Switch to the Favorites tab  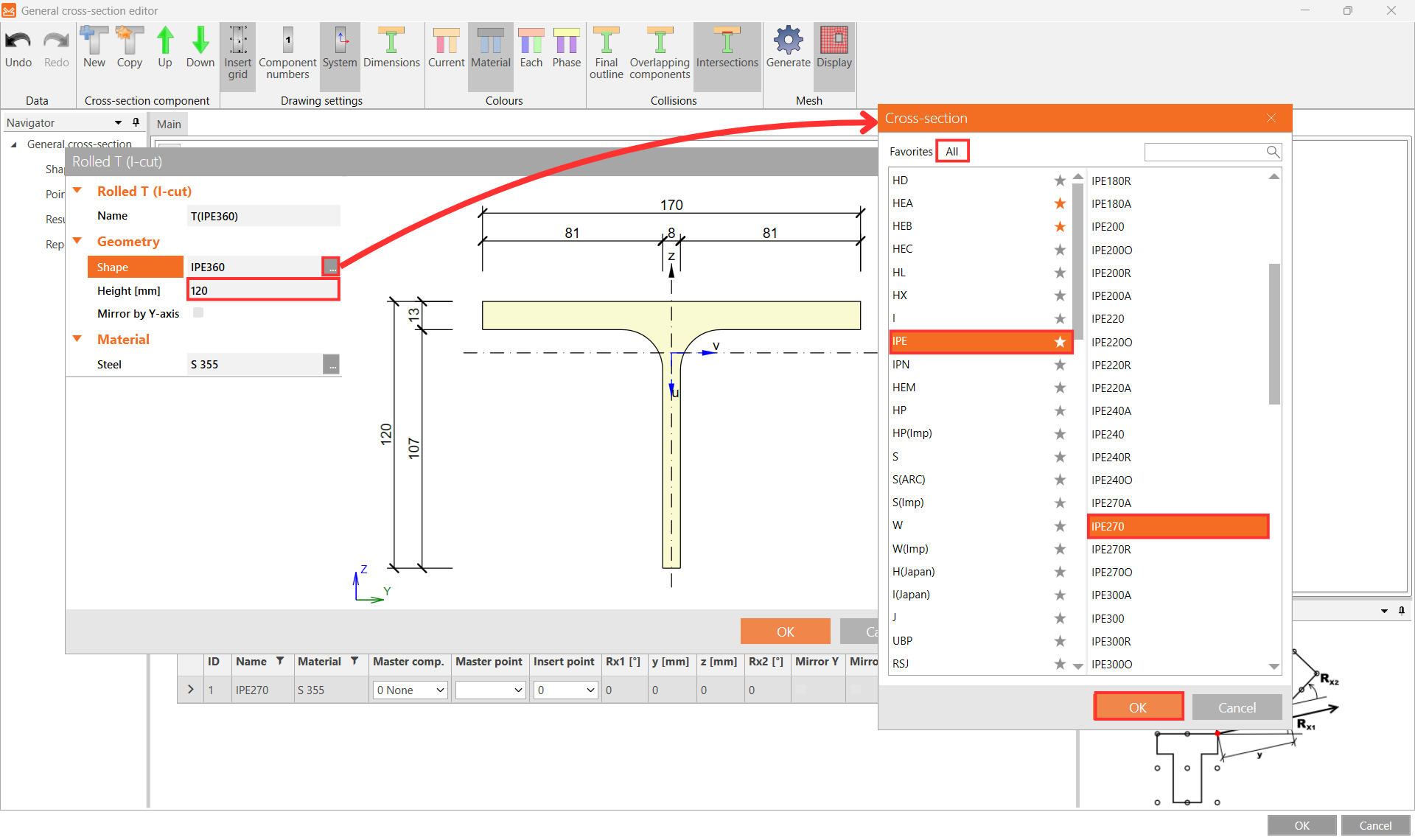(910, 152)
